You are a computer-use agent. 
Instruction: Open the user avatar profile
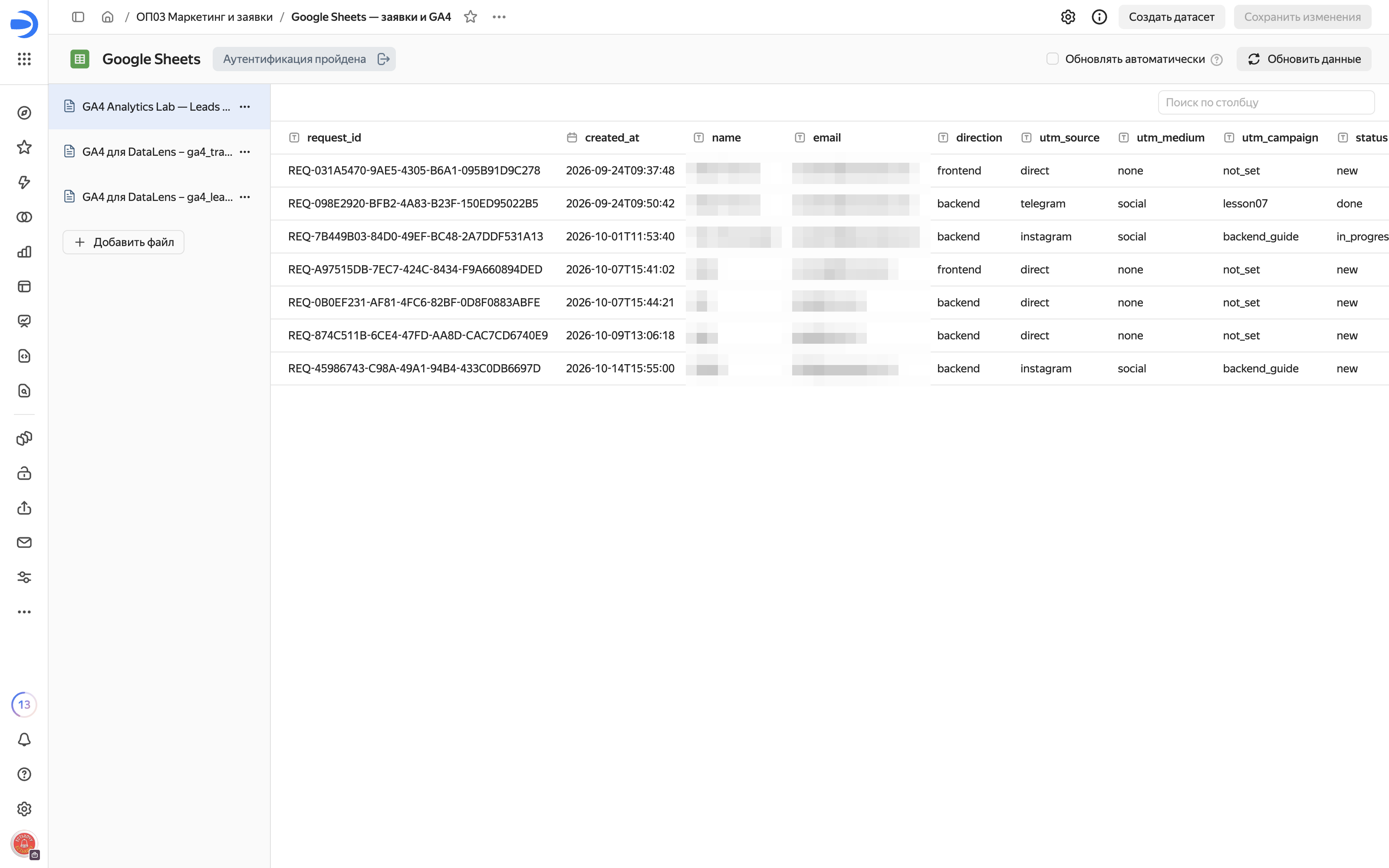pos(24,844)
